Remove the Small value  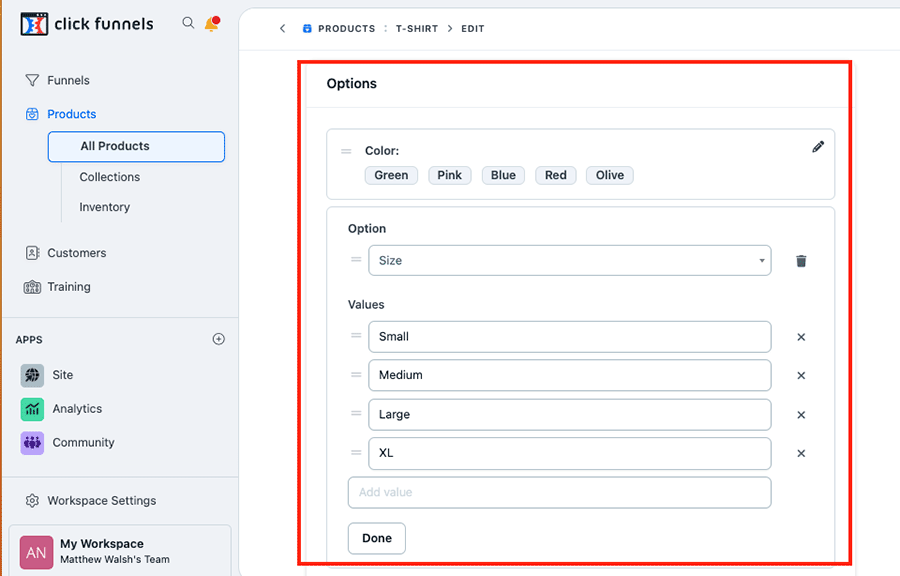click(801, 337)
